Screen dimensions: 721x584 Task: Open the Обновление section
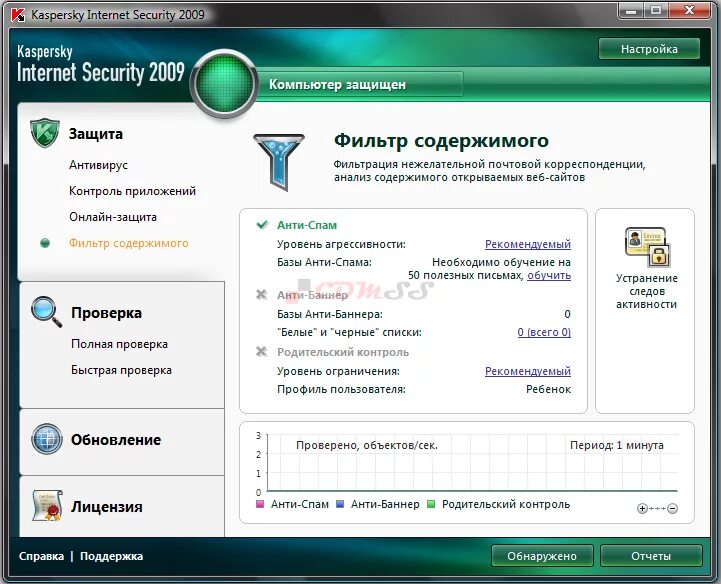click(x=116, y=440)
